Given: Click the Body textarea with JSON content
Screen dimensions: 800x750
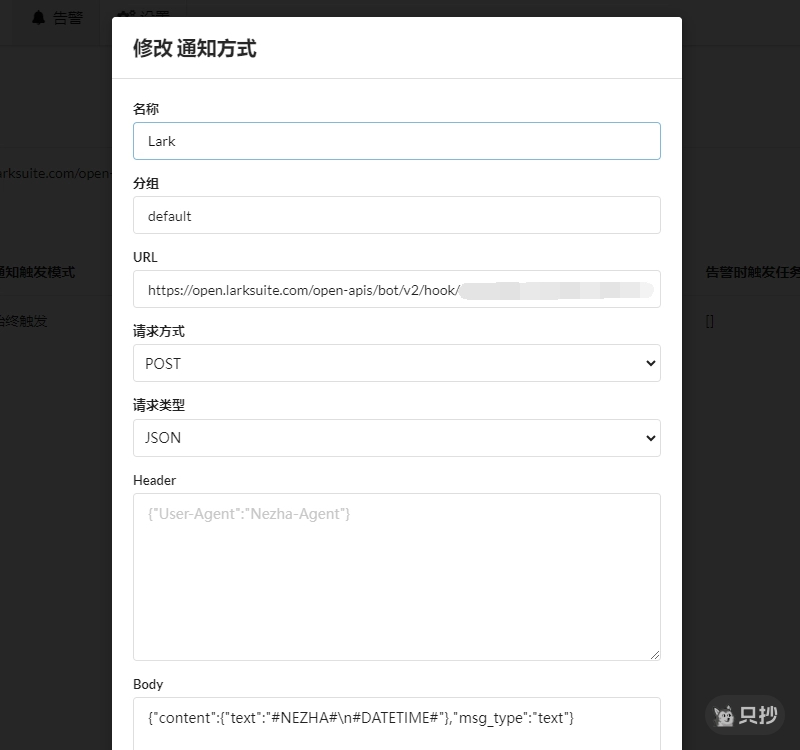Looking at the screenshot, I should [396, 722].
